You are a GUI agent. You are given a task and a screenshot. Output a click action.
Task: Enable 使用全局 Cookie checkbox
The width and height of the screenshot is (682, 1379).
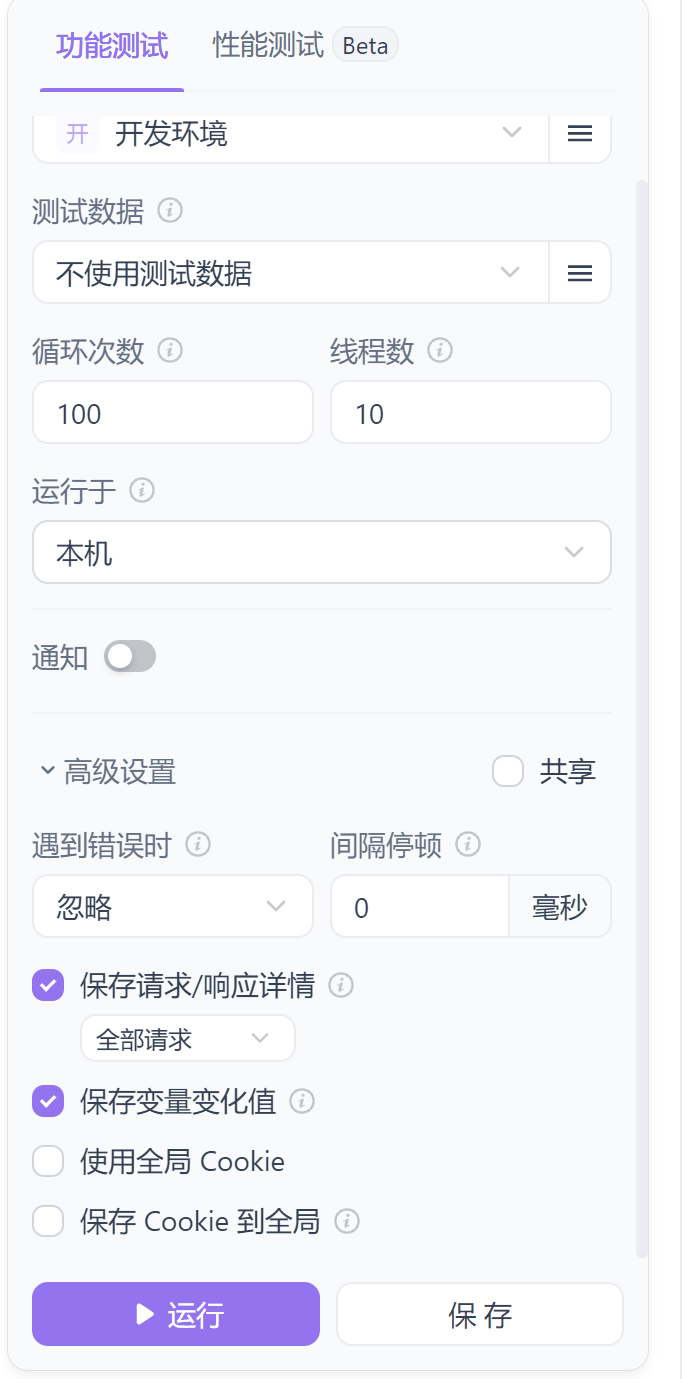[x=48, y=1161]
